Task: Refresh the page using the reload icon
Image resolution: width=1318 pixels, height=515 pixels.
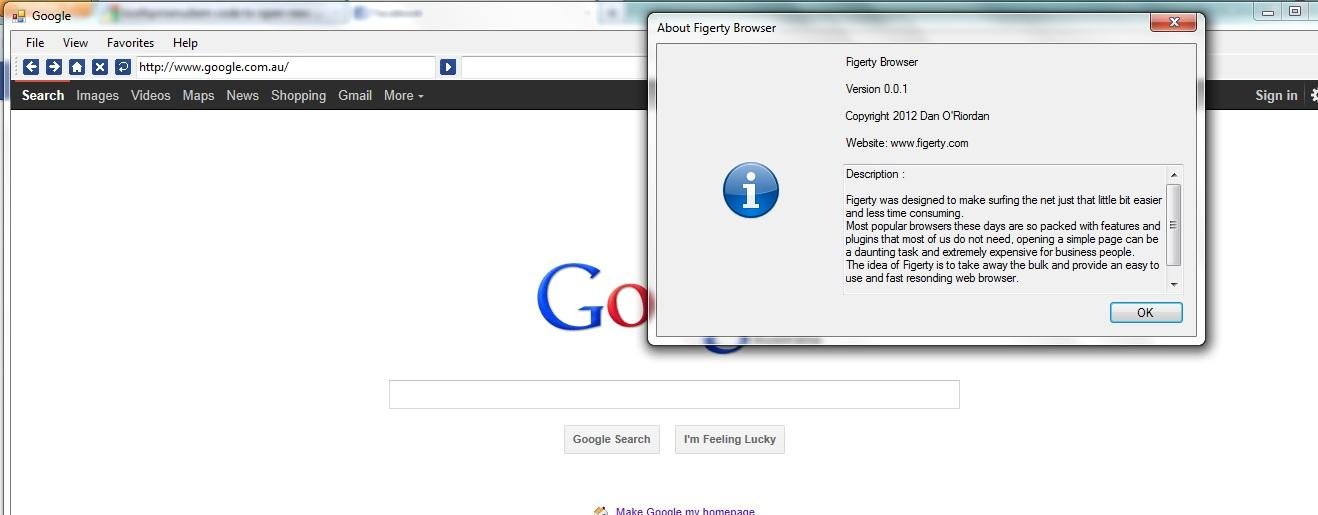Action: pyautogui.click(x=123, y=67)
